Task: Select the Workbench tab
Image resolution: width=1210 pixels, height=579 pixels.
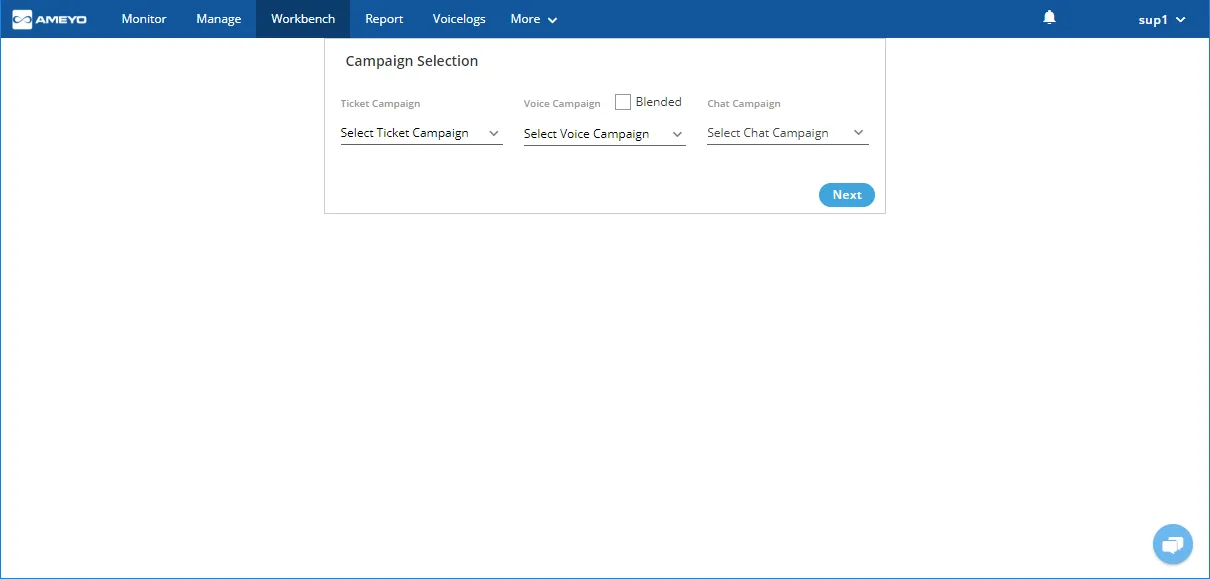Action: (x=303, y=19)
